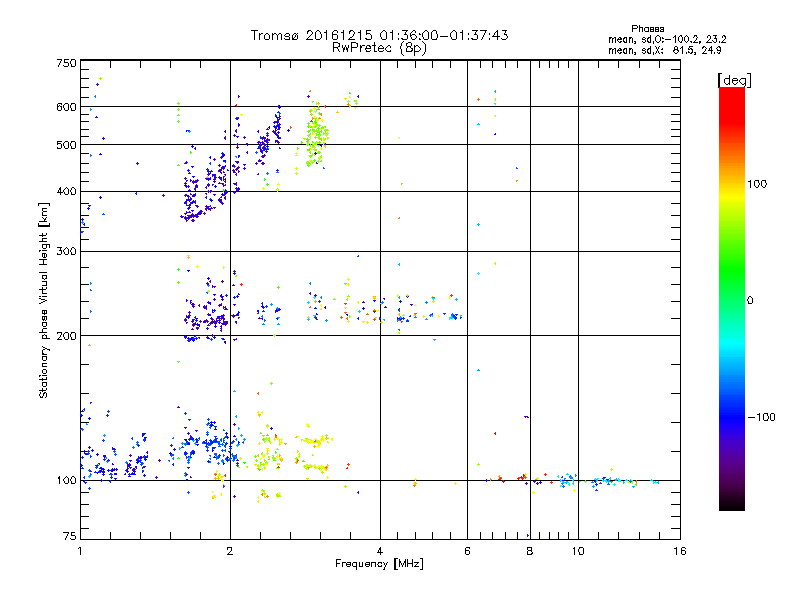Click the green-yellow echo cluster near 3 MHz, 500 km
The height and width of the screenshot is (600, 800).
tap(316, 137)
